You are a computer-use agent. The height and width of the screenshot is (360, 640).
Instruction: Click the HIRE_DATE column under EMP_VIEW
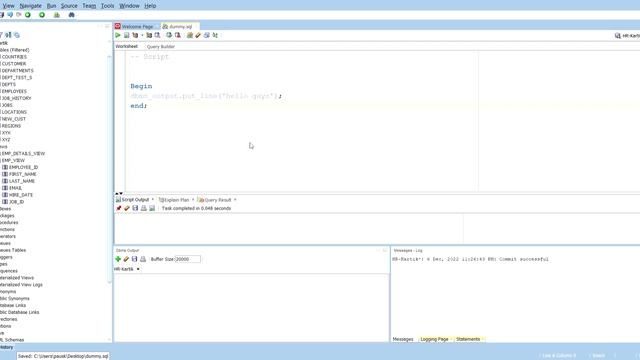tap(21, 195)
